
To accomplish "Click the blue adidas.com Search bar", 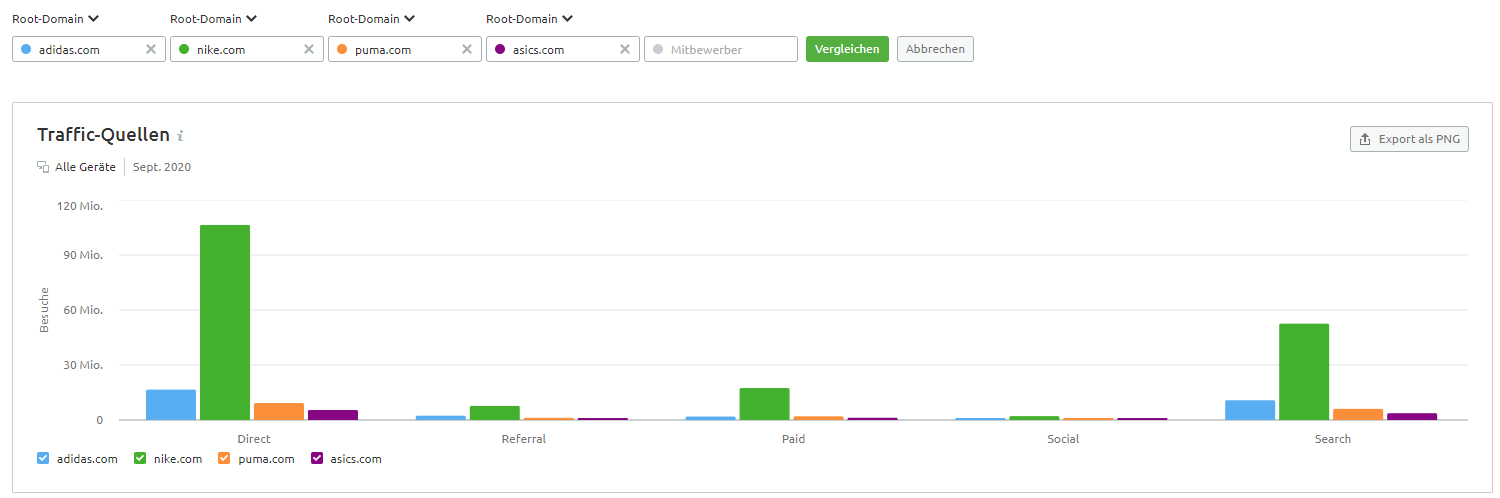I will 1250,410.
